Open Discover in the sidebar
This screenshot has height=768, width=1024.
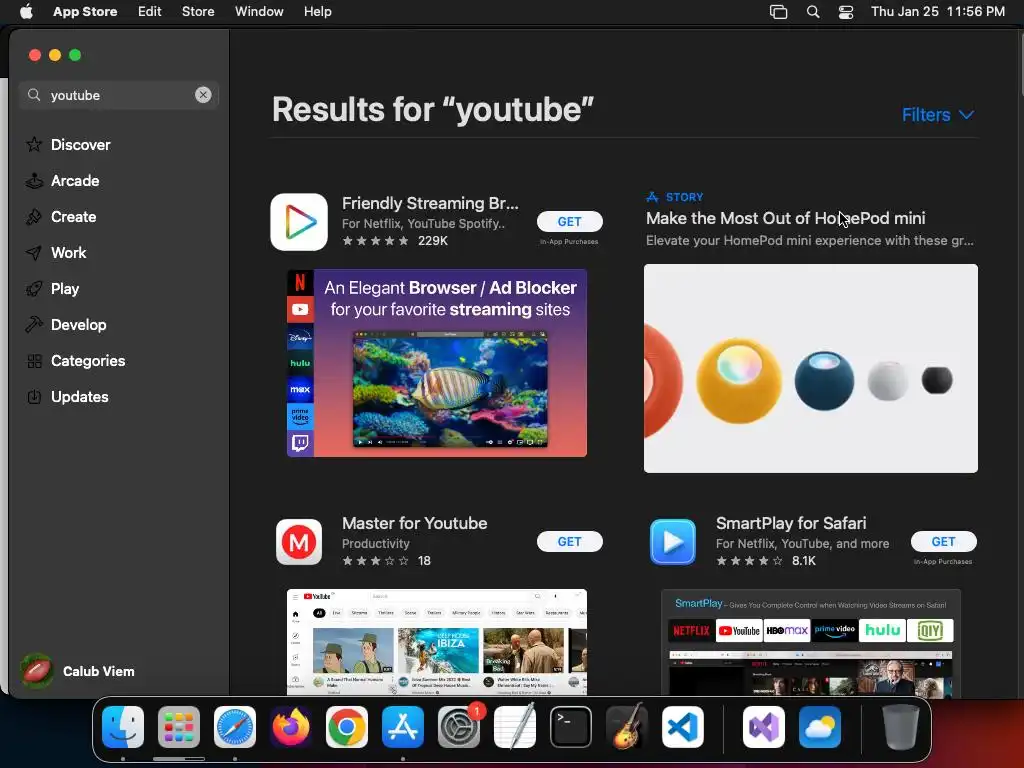[x=68, y=144]
